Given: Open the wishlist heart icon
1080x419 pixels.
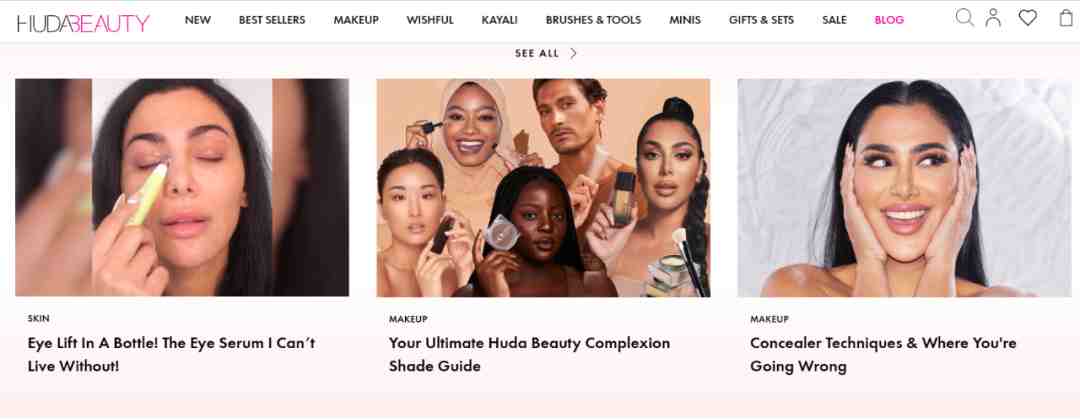Looking at the screenshot, I should point(1028,18).
